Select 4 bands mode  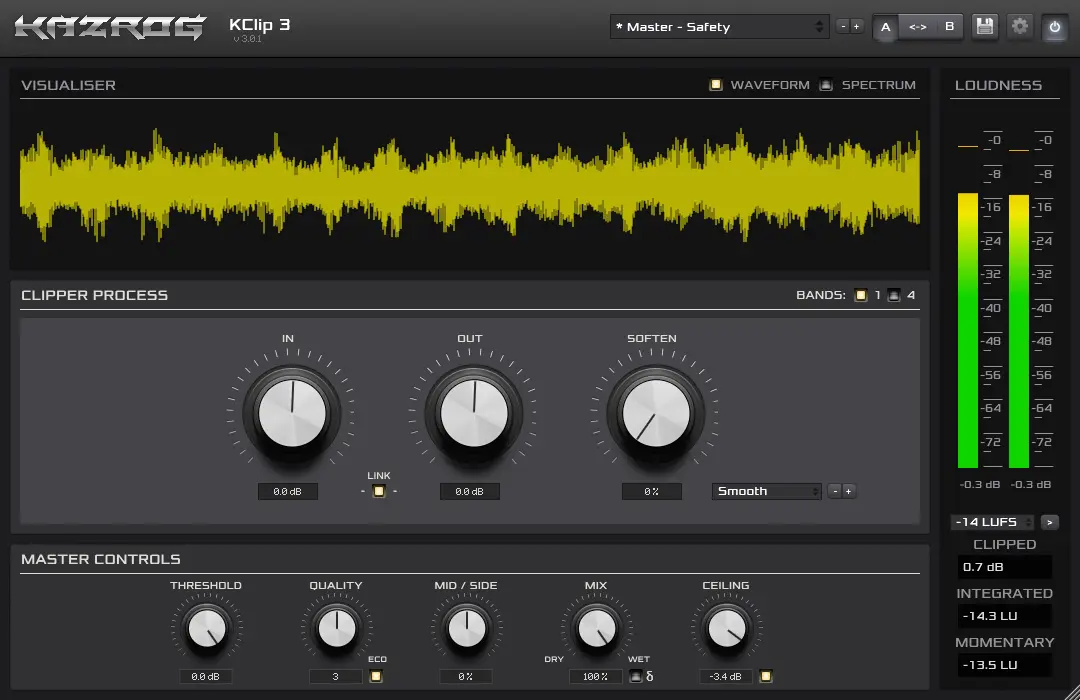tap(893, 295)
